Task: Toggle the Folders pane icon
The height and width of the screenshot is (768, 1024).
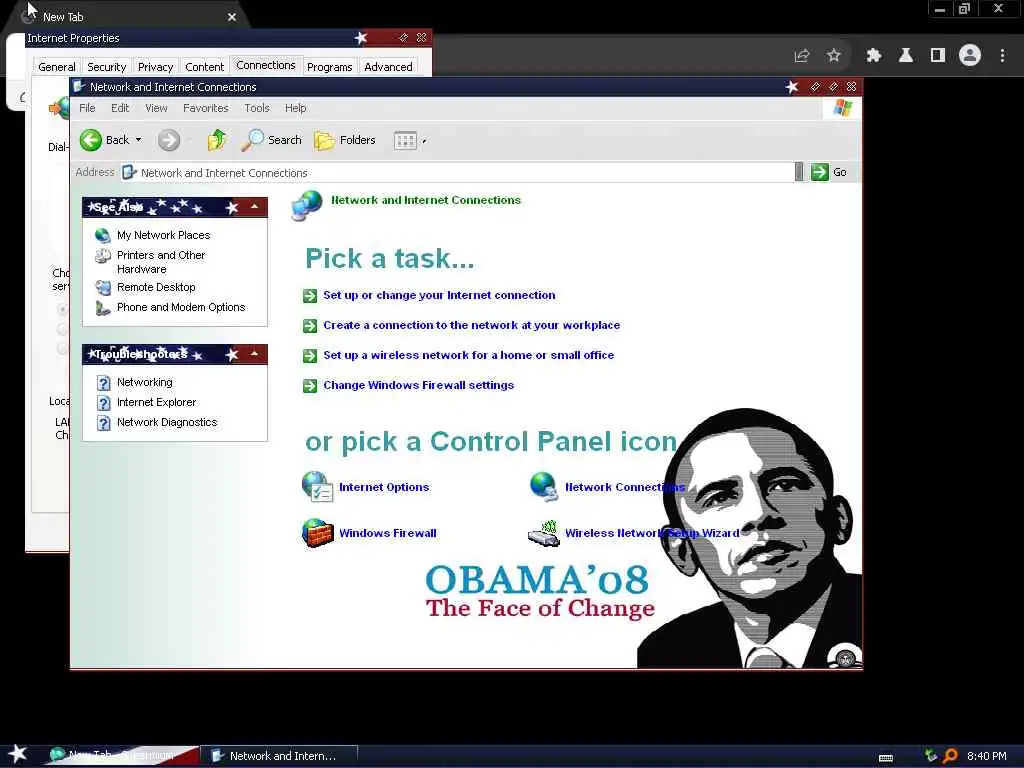Action: 325,140
